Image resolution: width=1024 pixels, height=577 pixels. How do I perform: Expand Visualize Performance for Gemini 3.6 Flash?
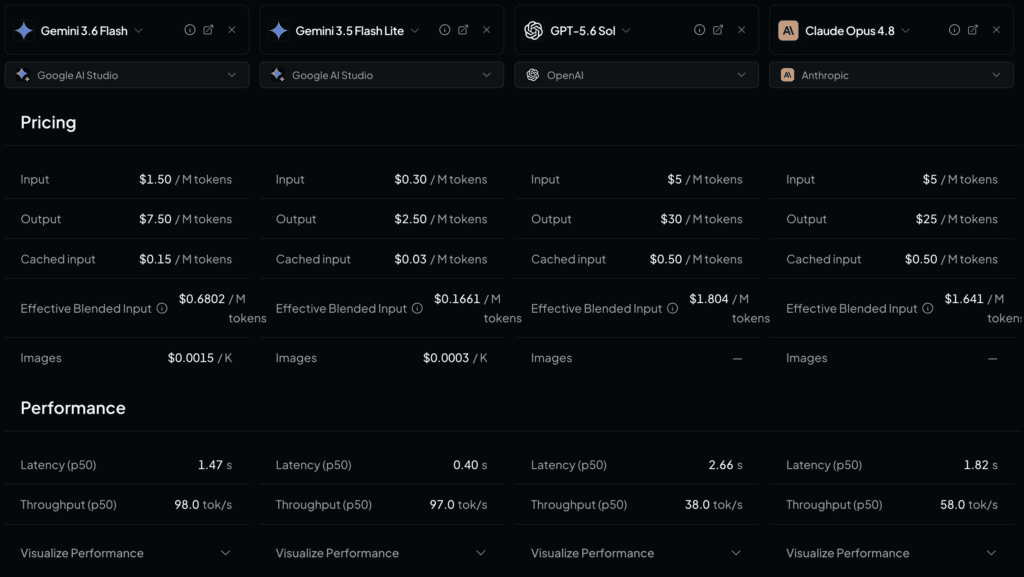(x=126, y=553)
